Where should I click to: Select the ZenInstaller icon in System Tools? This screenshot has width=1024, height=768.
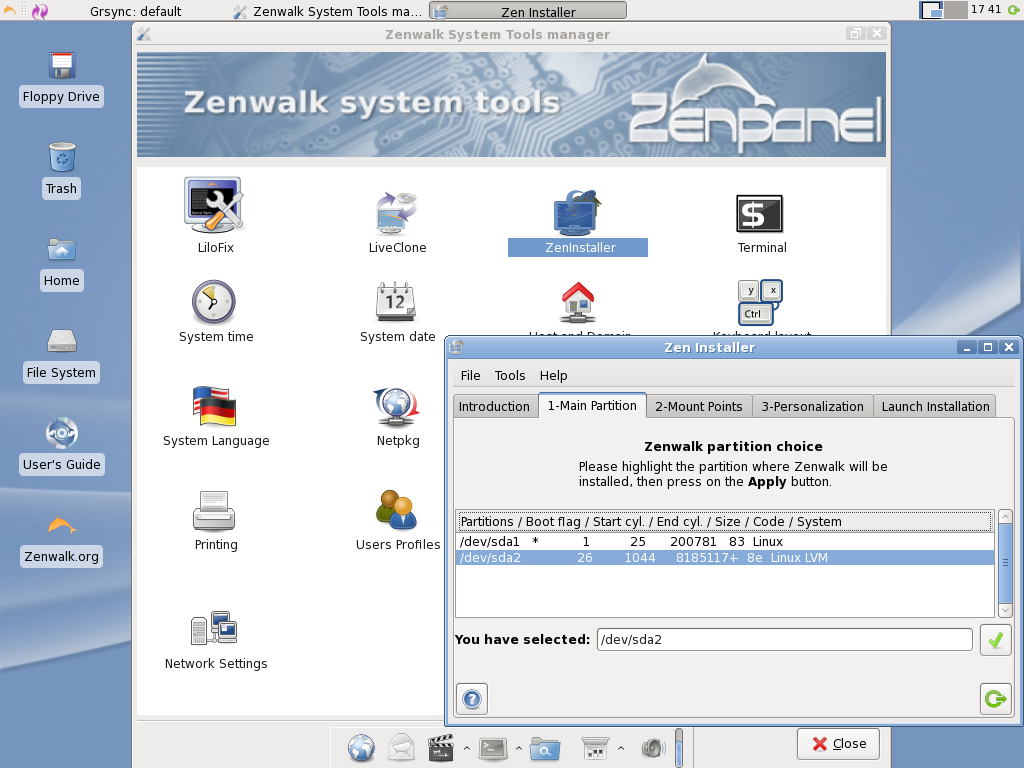pos(577,213)
